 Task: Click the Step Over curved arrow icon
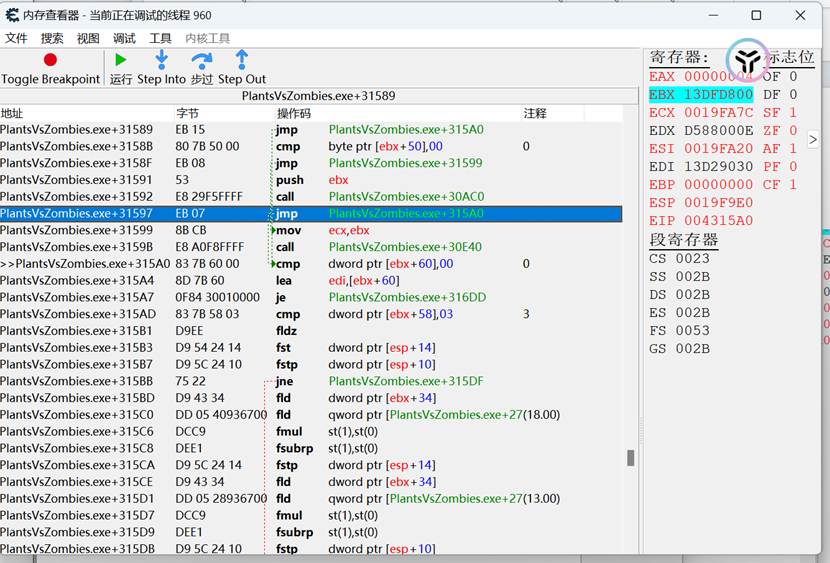click(202, 61)
